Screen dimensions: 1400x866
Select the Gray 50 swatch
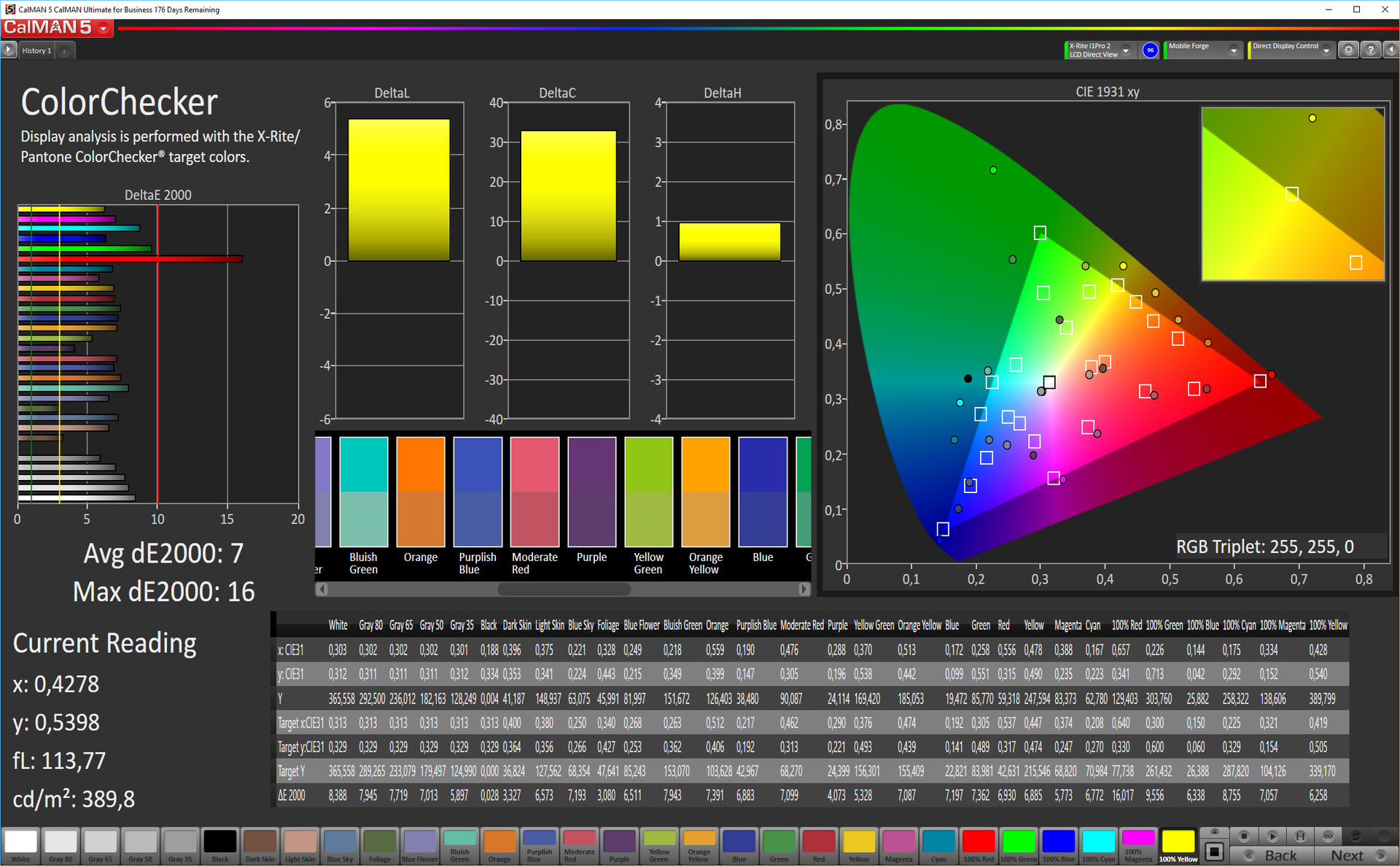click(141, 846)
